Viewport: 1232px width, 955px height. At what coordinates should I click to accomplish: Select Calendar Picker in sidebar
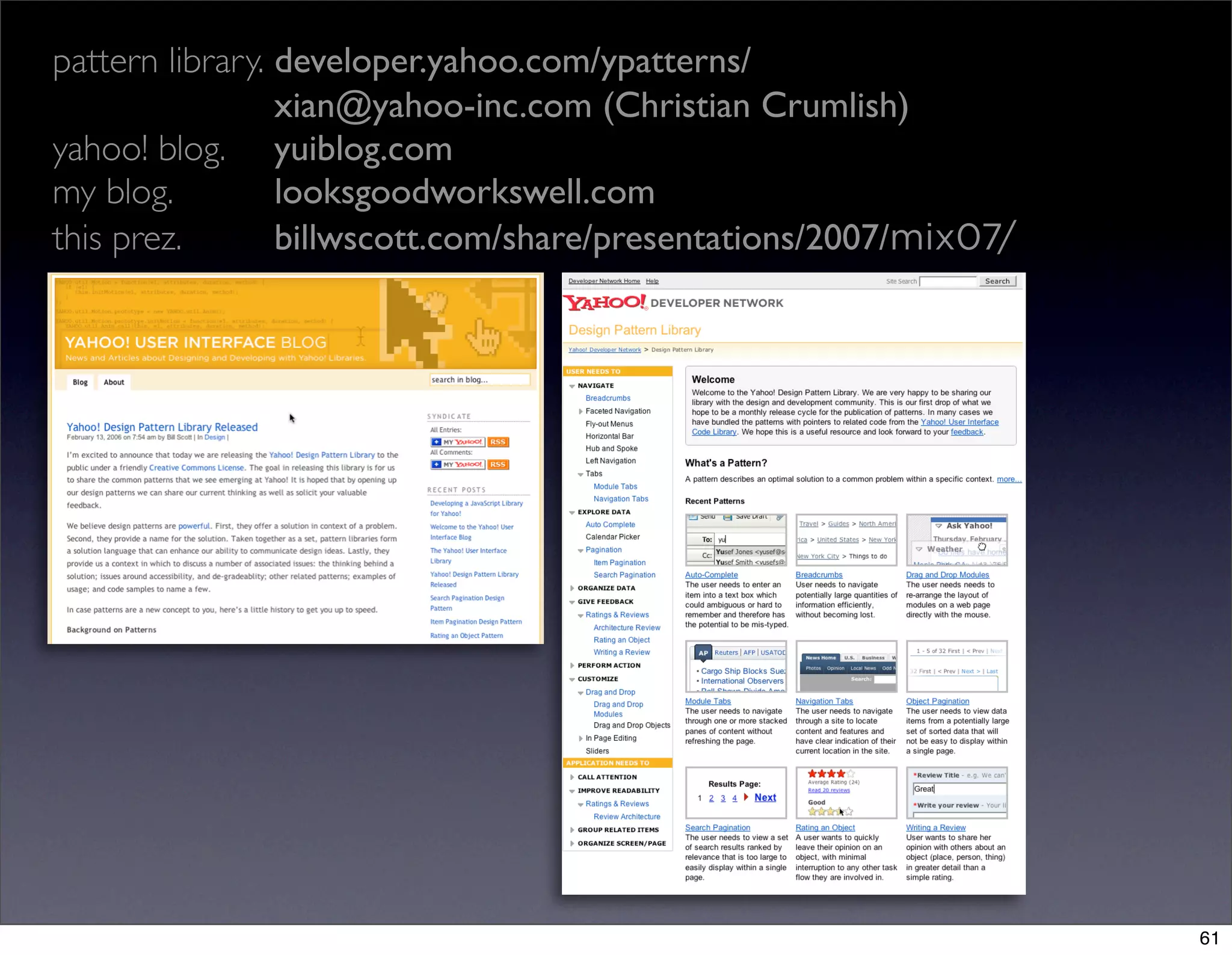pos(613,537)
